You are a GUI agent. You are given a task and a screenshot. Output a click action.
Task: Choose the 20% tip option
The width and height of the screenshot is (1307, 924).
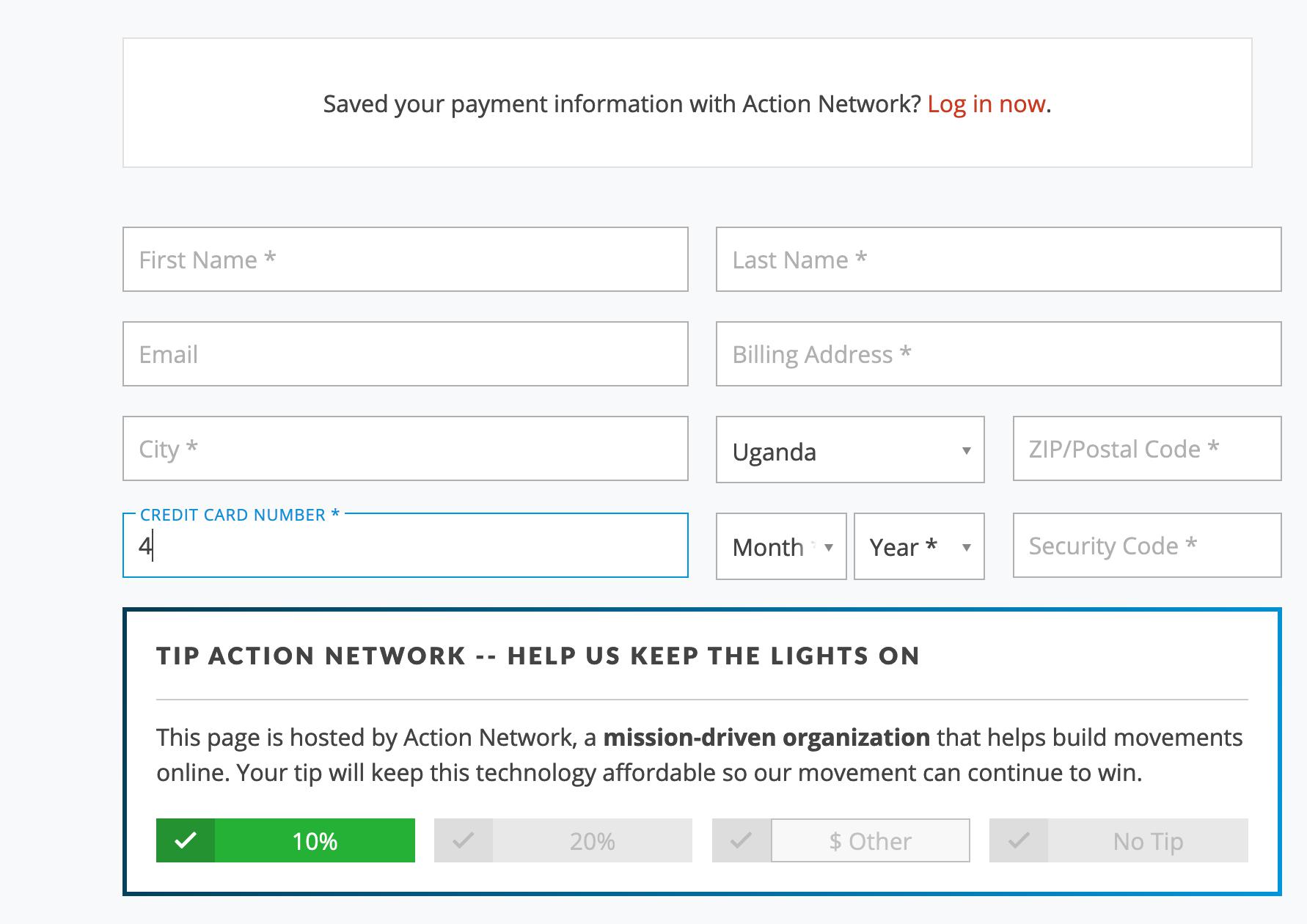click(x=592, y=840)
